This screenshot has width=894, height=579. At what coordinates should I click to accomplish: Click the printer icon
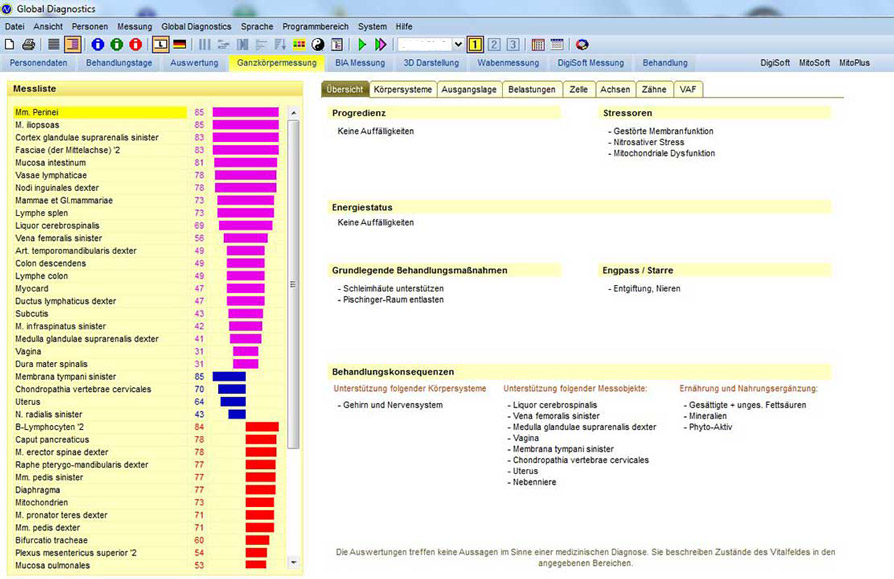(x=29, y=44)
